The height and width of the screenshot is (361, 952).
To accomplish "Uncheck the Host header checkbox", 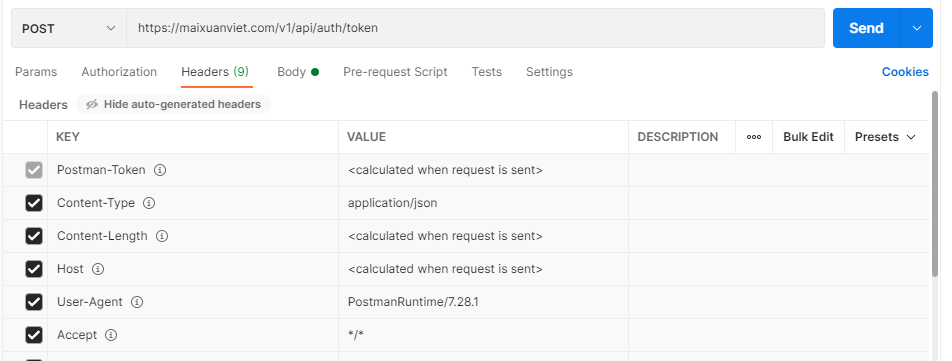I will [34, 269].
